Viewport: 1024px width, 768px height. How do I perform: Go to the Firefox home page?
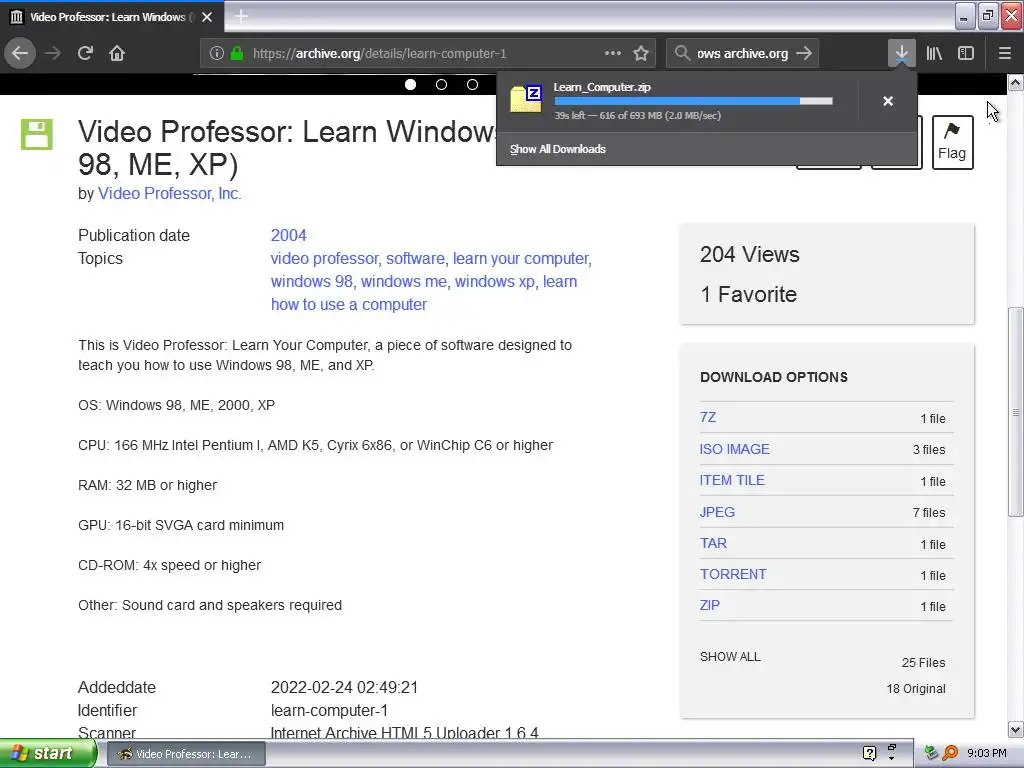tap(117, 53)
